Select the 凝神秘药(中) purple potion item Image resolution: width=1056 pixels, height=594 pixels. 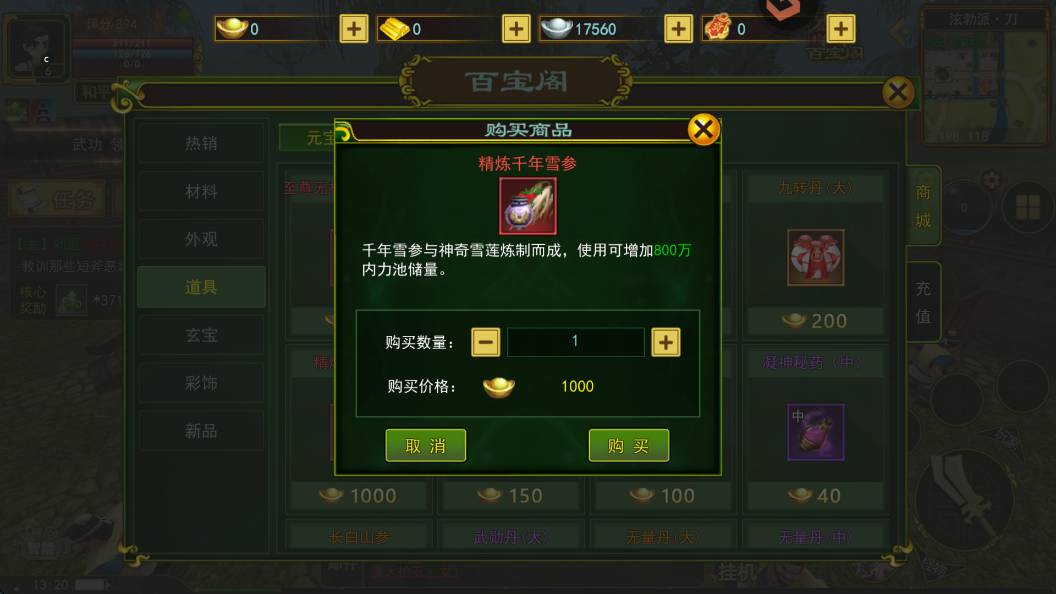815,432
